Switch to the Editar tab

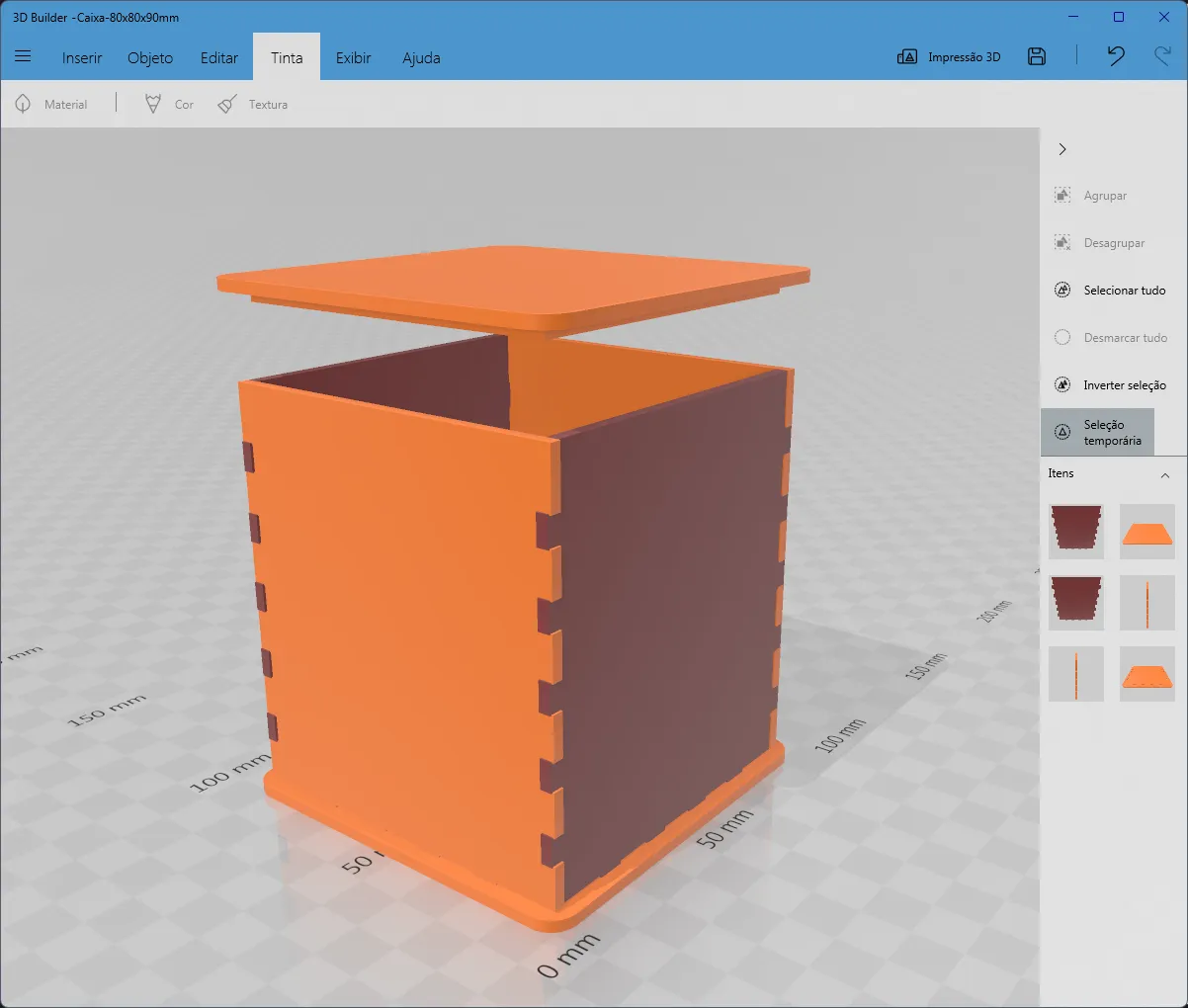click(x=218, y=57)
